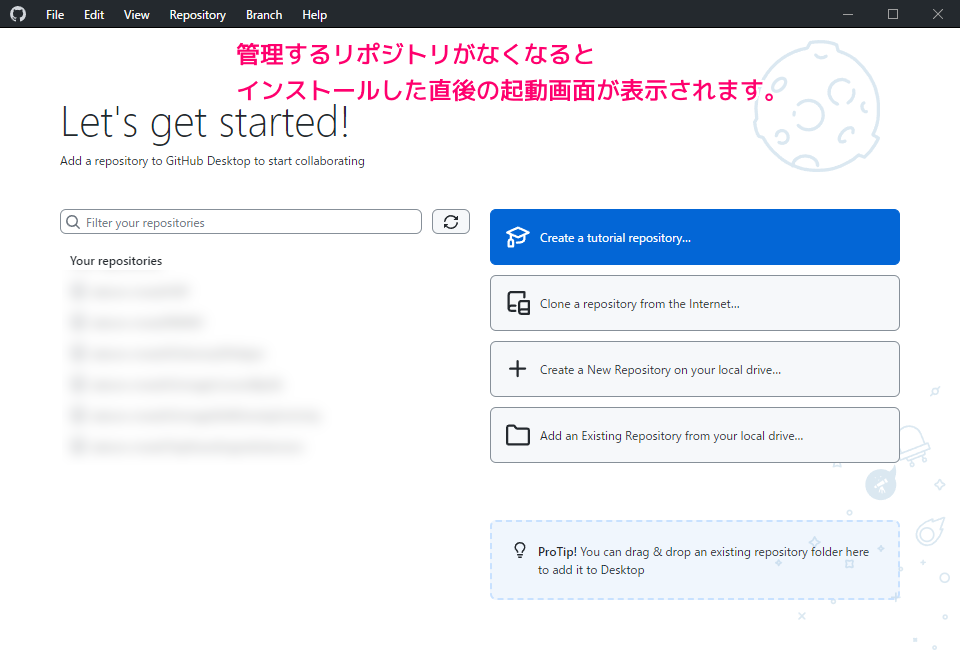Click the ProTip lightbulb icon
The image size is (960, 660).
(x=520, y=550)
